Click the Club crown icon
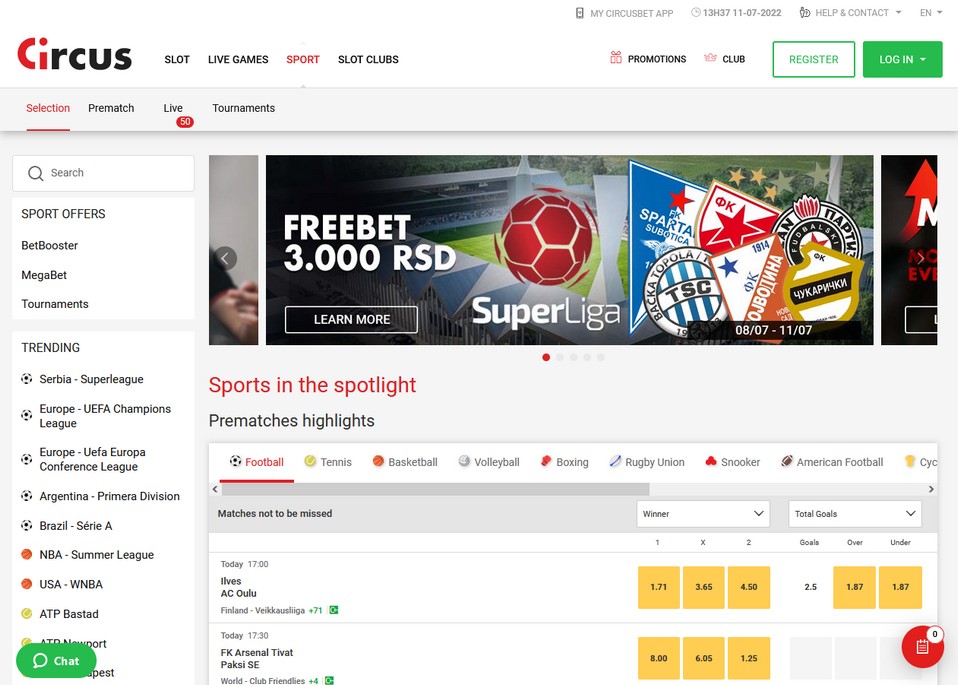The width and height of the screenshot is (958, 685). tap(710, 58)
